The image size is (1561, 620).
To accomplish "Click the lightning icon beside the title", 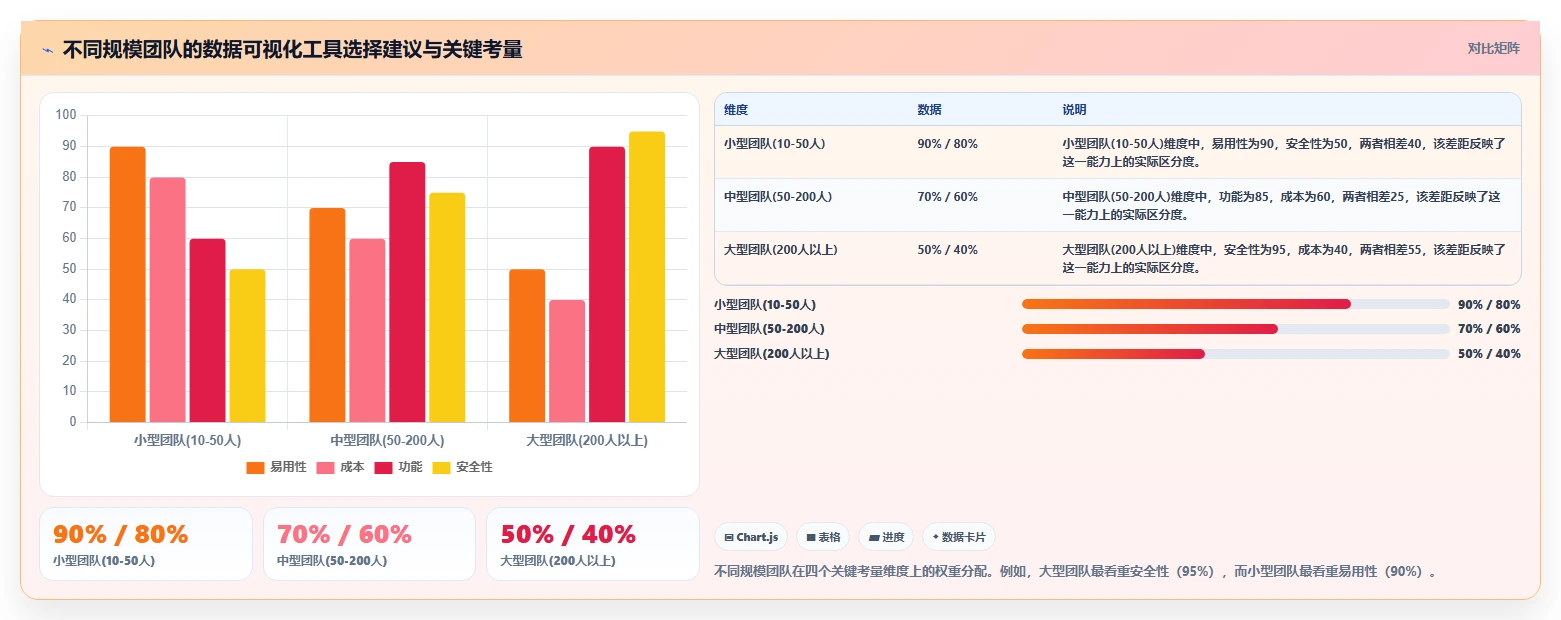I will tap(48, 49).
